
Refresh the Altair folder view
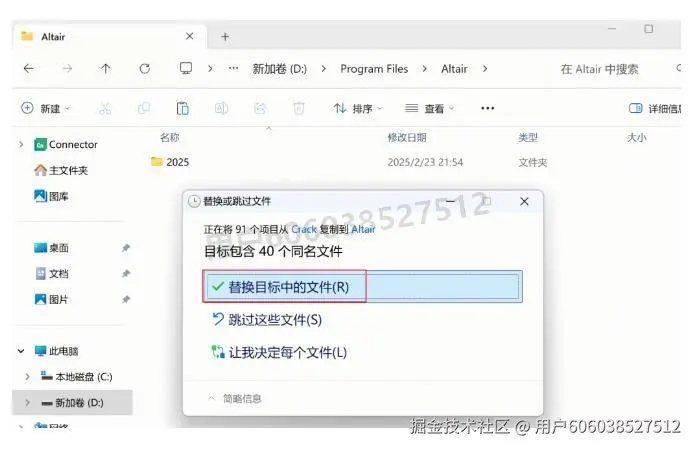(145, 69)
